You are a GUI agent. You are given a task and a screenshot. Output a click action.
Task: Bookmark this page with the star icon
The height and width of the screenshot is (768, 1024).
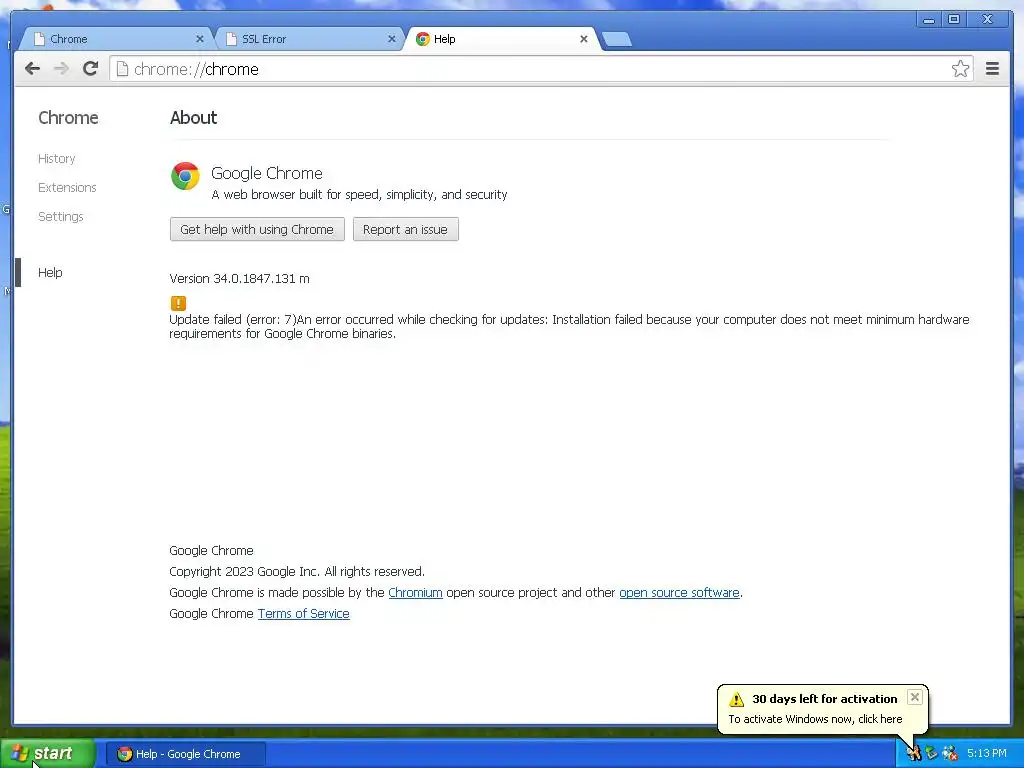(960, 69)
